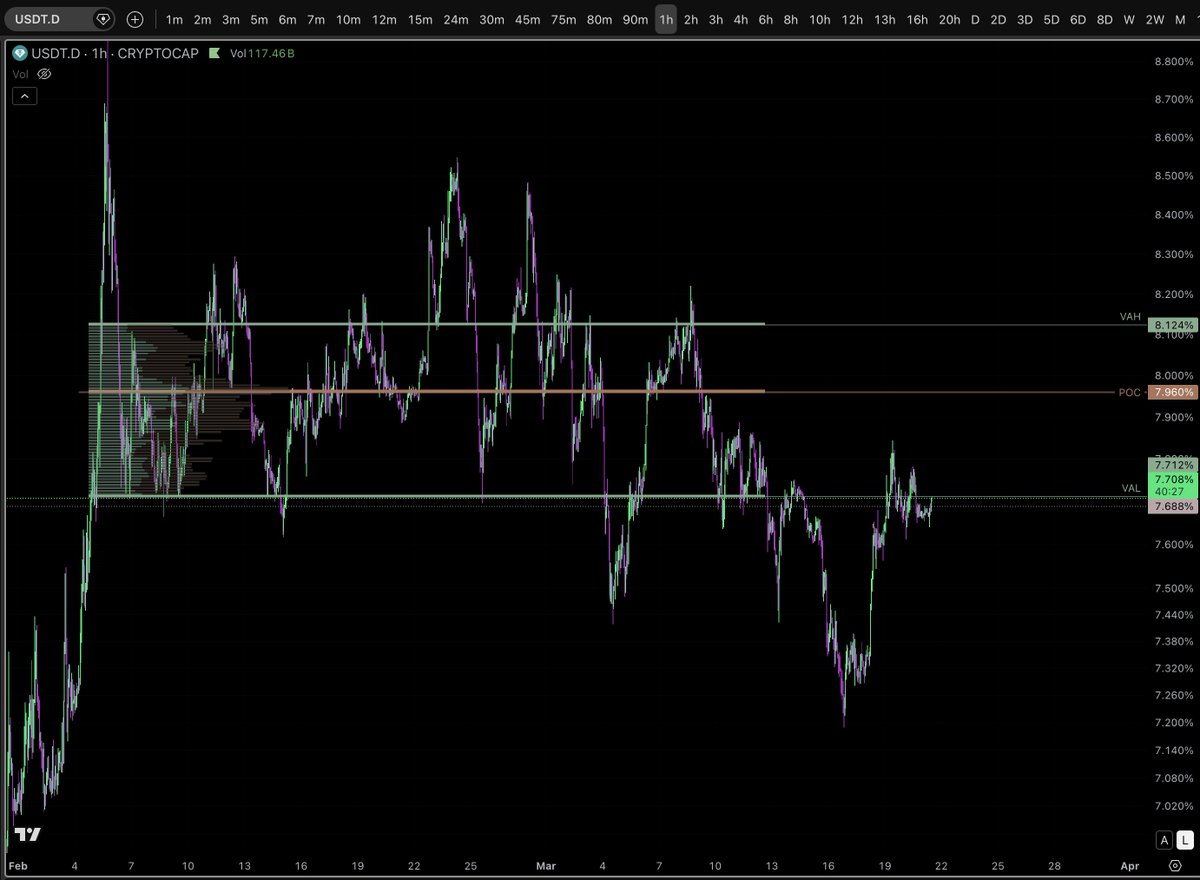Click the POC text label
This screenshot has height=880, width=1200.
[1130, 393]
